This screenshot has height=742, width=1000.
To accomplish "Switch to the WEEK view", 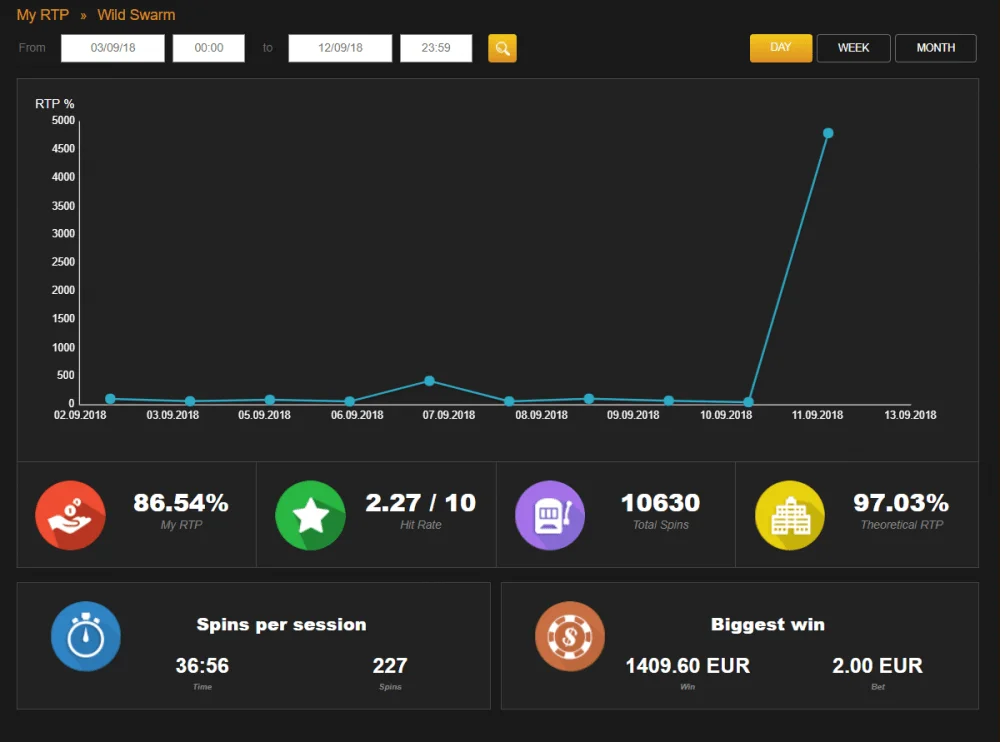I will (853, 48).
